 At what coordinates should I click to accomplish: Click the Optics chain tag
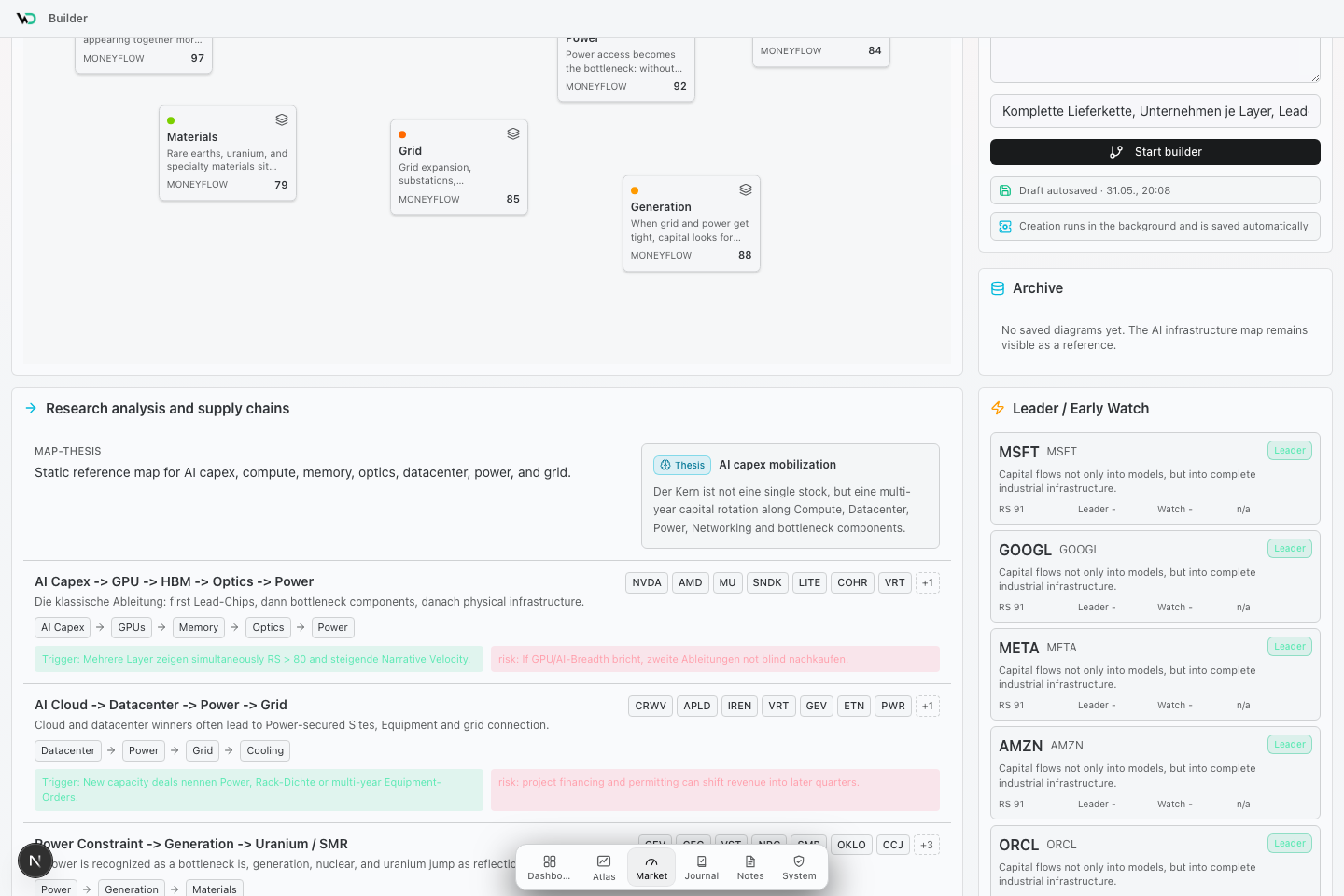pos(268,628)
